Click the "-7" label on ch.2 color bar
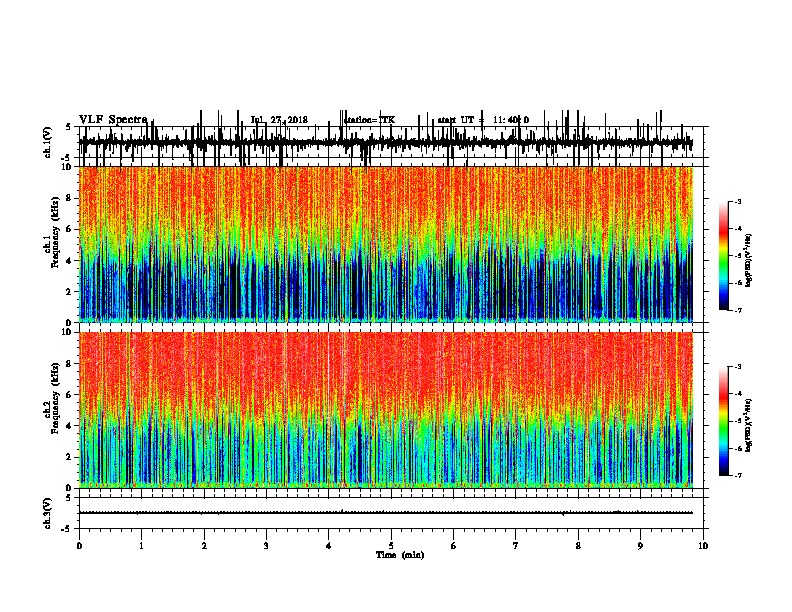Screen dimensions: 792x612 click(738, 476)
